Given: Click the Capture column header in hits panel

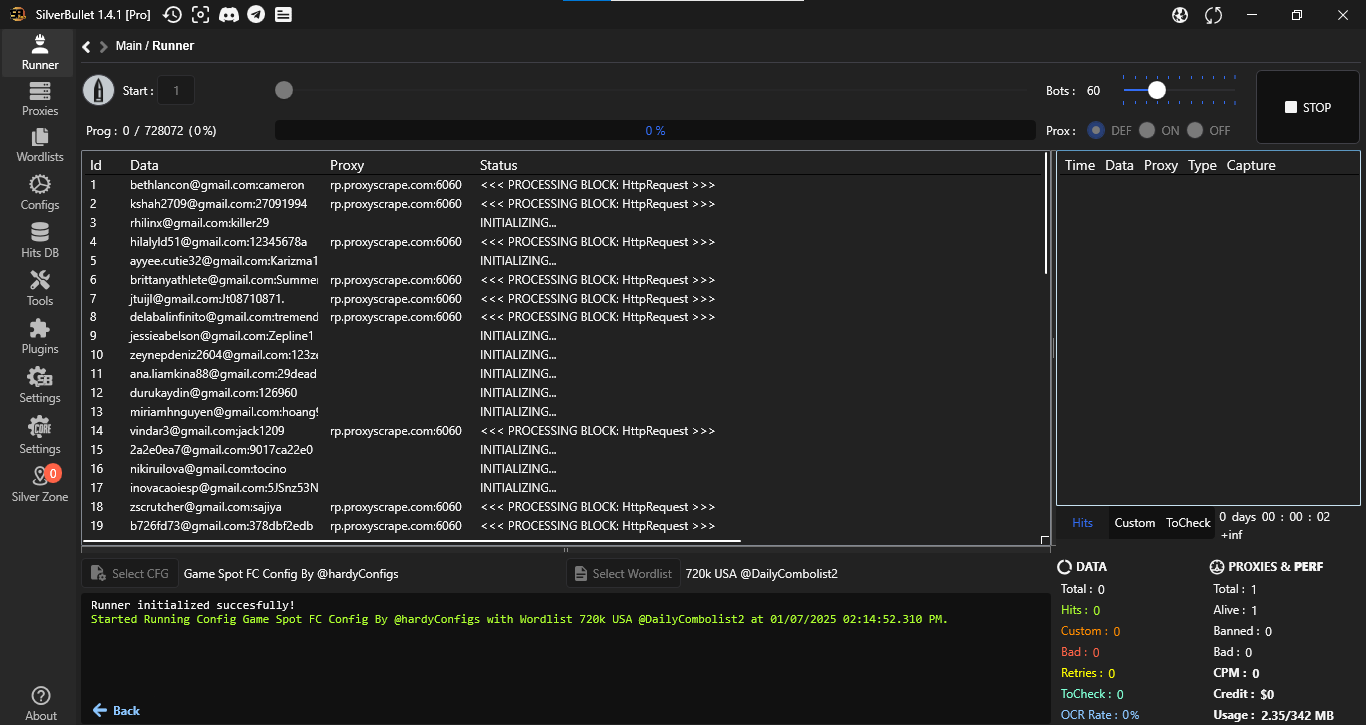Looking at the screenshot, I should tap(1251, 165).
